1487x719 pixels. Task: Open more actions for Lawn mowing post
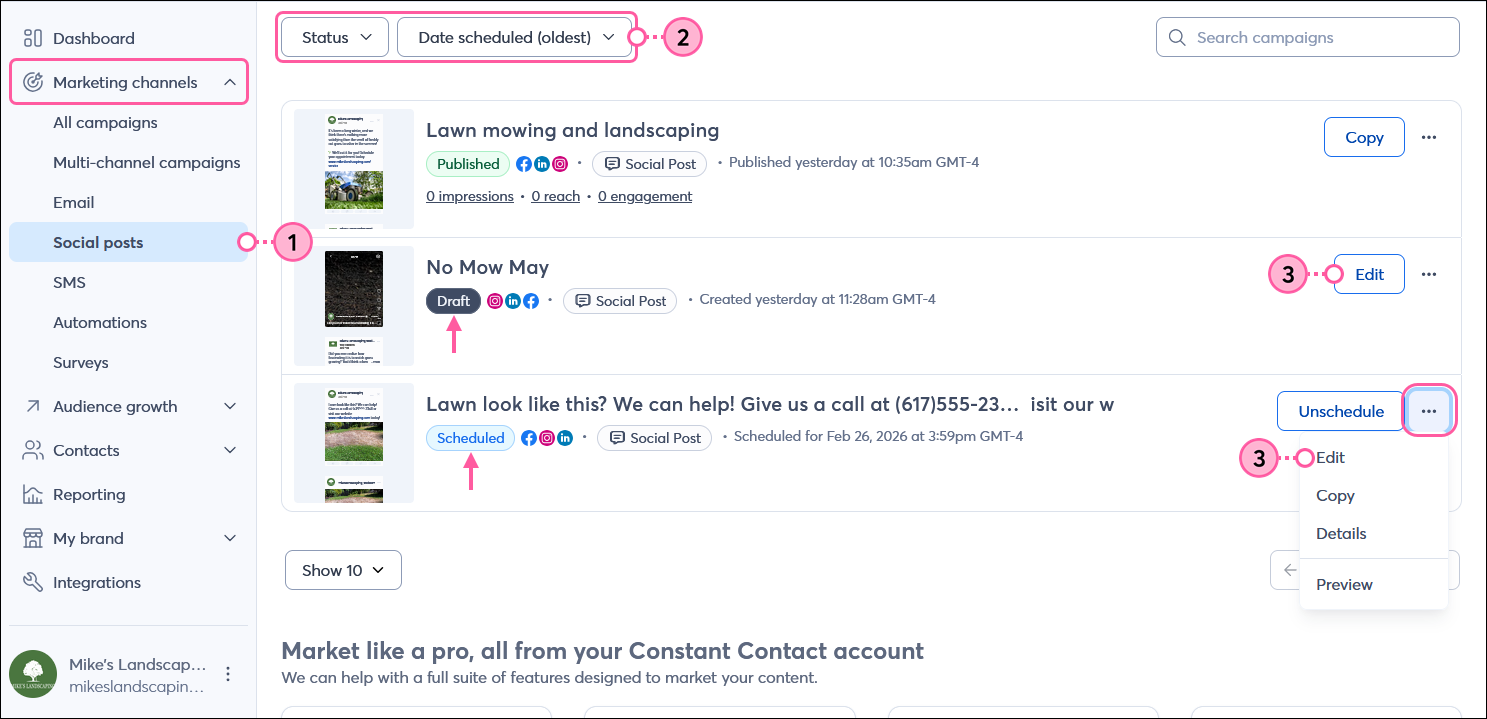tap(1429, 137)
